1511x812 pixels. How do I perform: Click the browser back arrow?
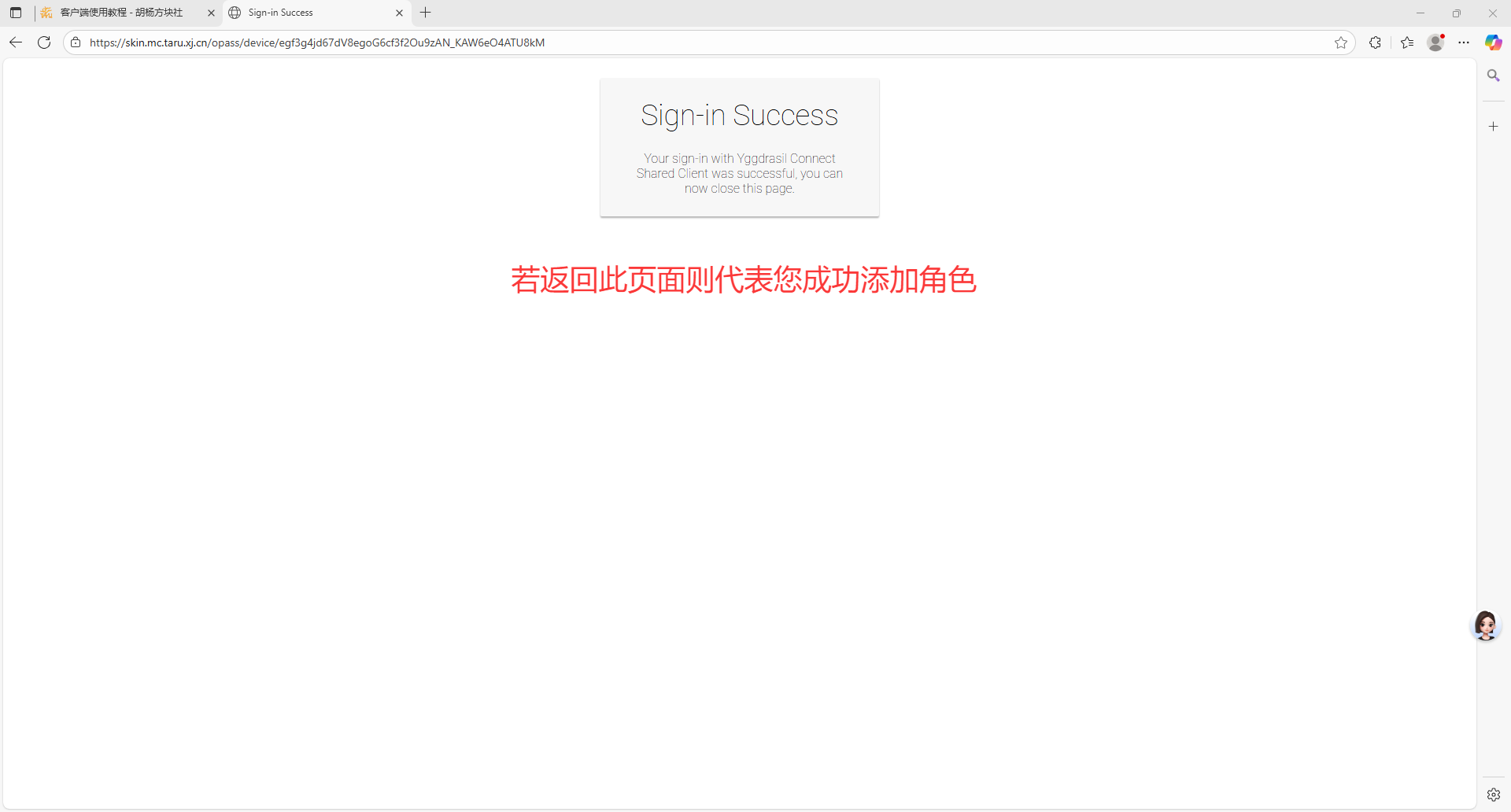(x=16, y=42)
